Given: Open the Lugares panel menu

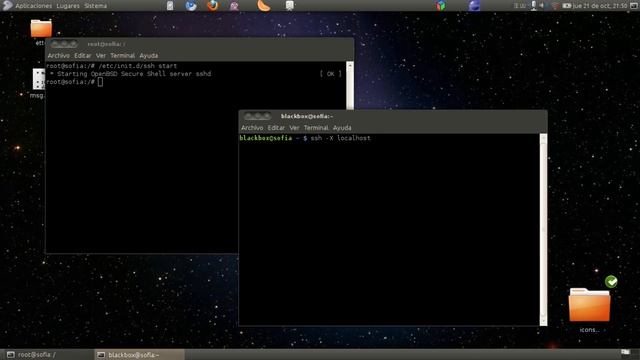Looking at the screenshot, I should [x=68, y=6].
